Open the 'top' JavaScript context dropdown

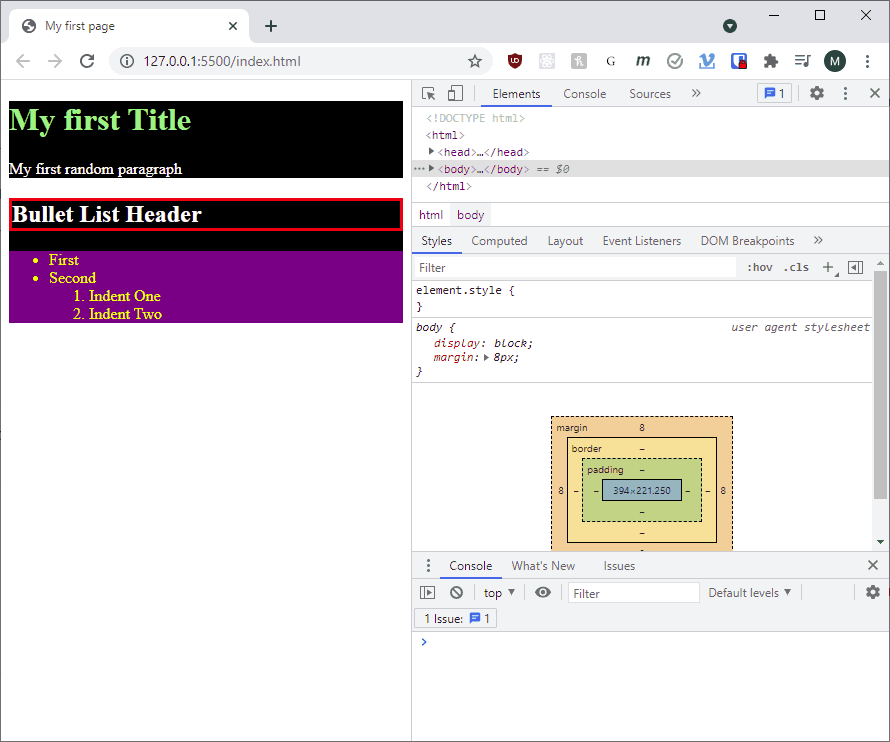499,593
